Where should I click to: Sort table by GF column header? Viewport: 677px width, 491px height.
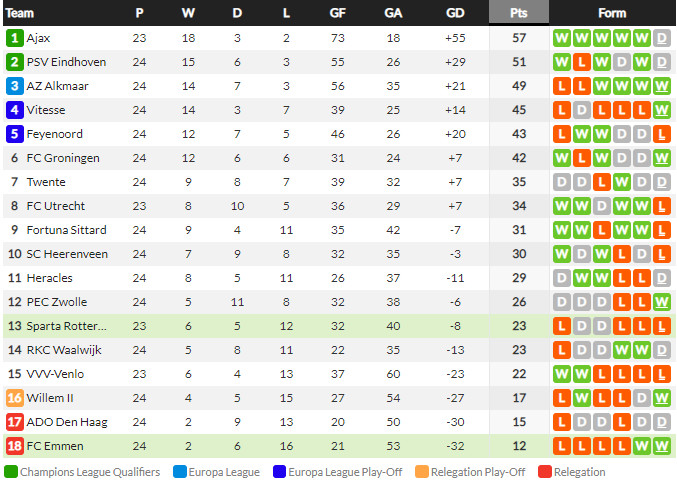[x=338, y=13]
